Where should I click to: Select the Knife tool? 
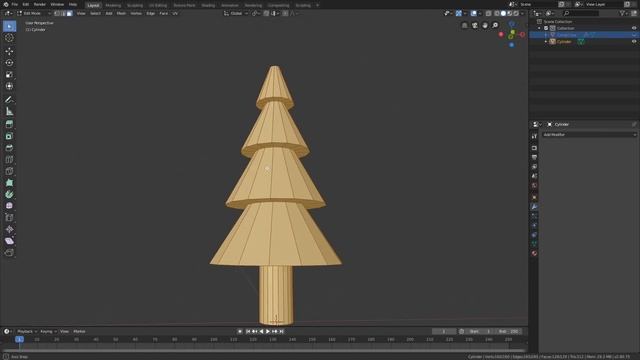click(9, 171)
